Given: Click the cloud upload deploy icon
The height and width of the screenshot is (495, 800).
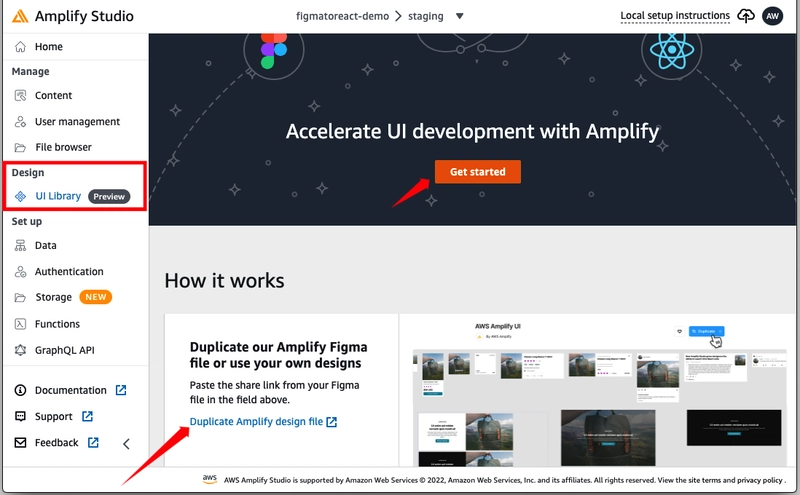Looking at the screenshot, I should coord(746,16).
